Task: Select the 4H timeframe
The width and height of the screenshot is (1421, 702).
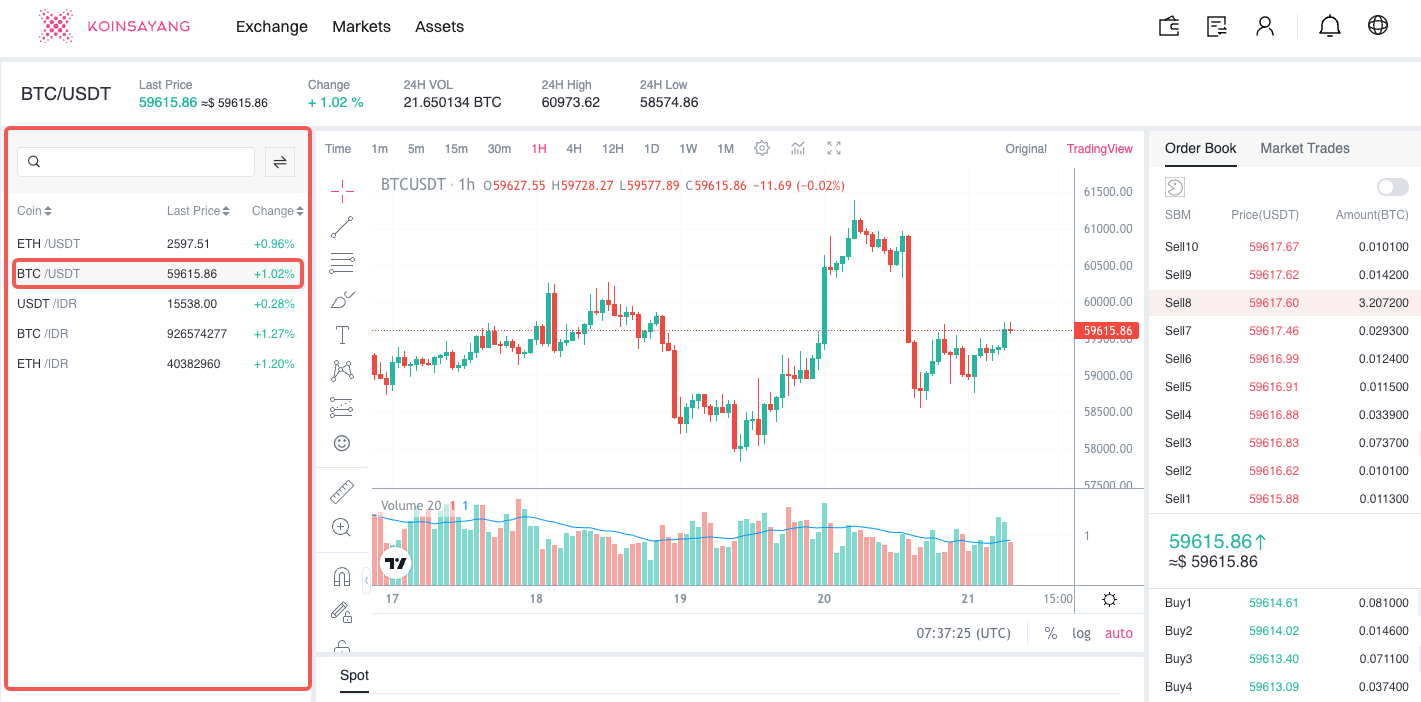Action: pyautogui.click(x=574, y=149)
